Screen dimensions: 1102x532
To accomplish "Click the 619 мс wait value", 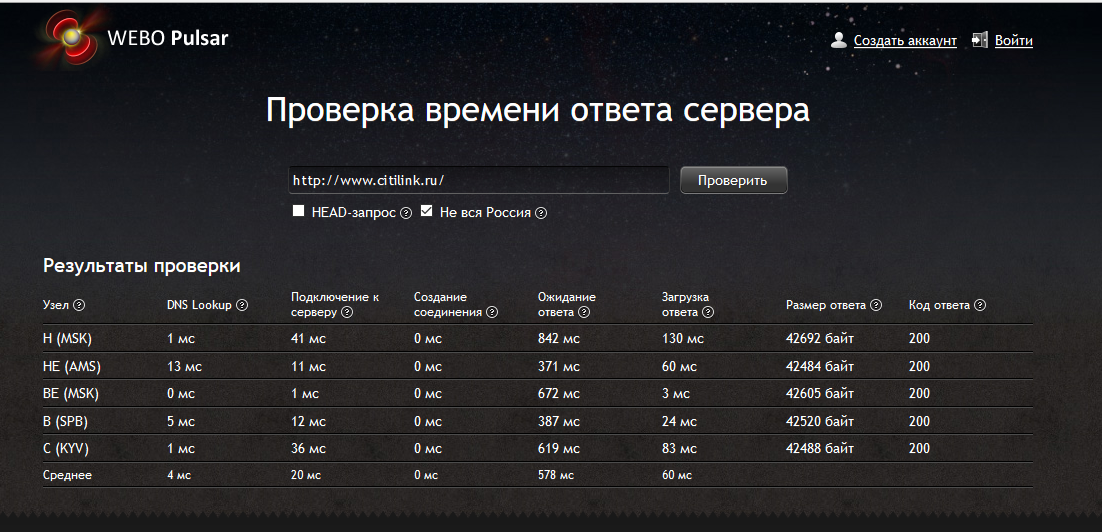I will tap(559, 448).
